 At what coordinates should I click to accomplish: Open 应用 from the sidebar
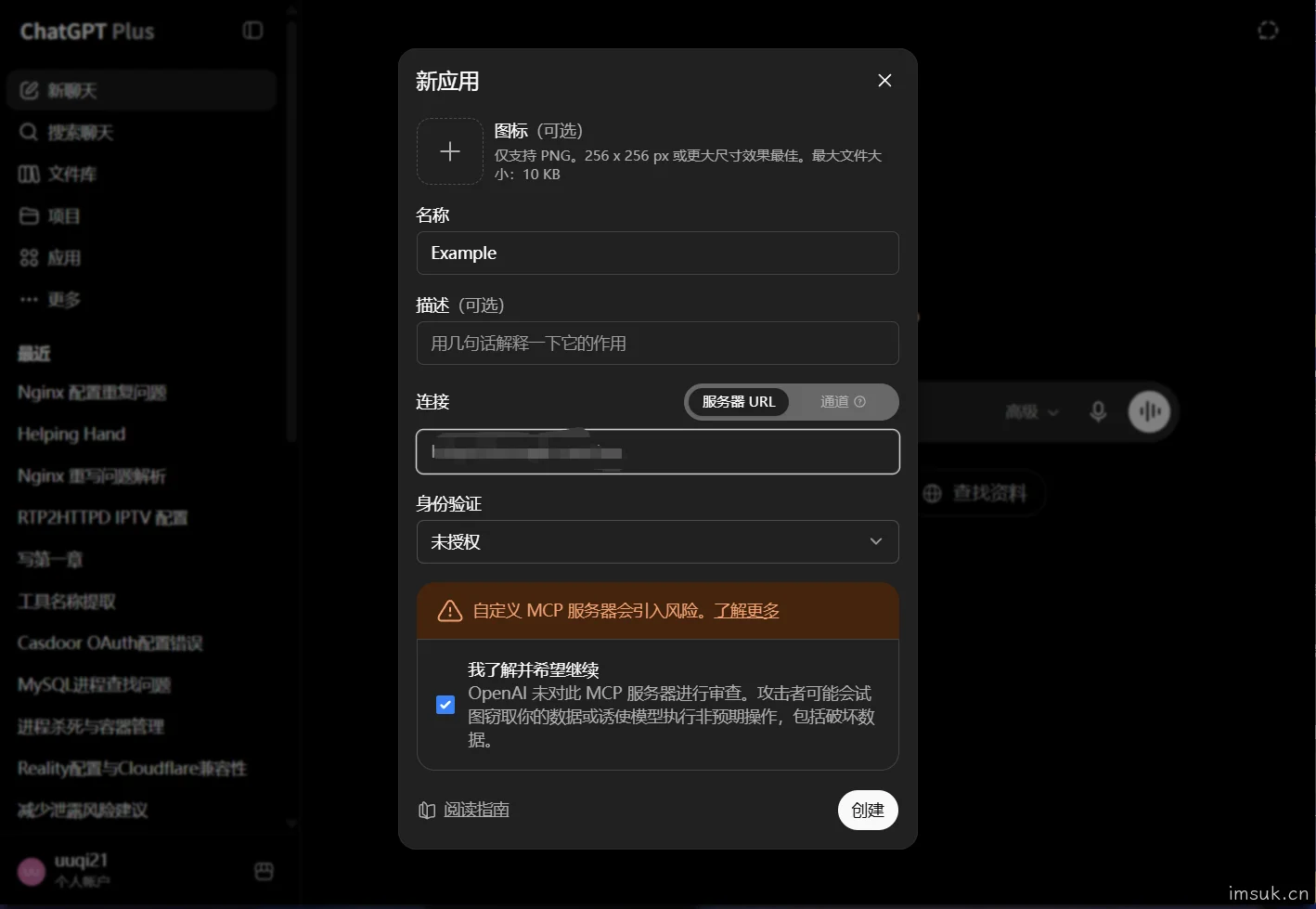click(142, 257)
